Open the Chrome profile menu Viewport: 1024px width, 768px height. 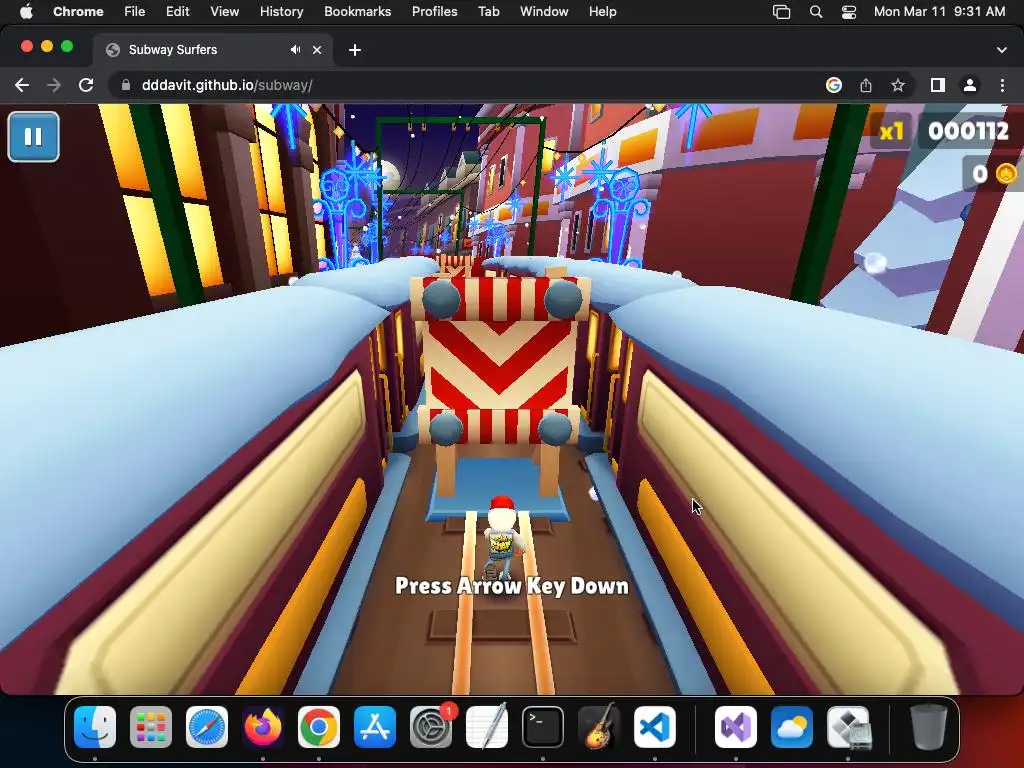pos(970,85)
